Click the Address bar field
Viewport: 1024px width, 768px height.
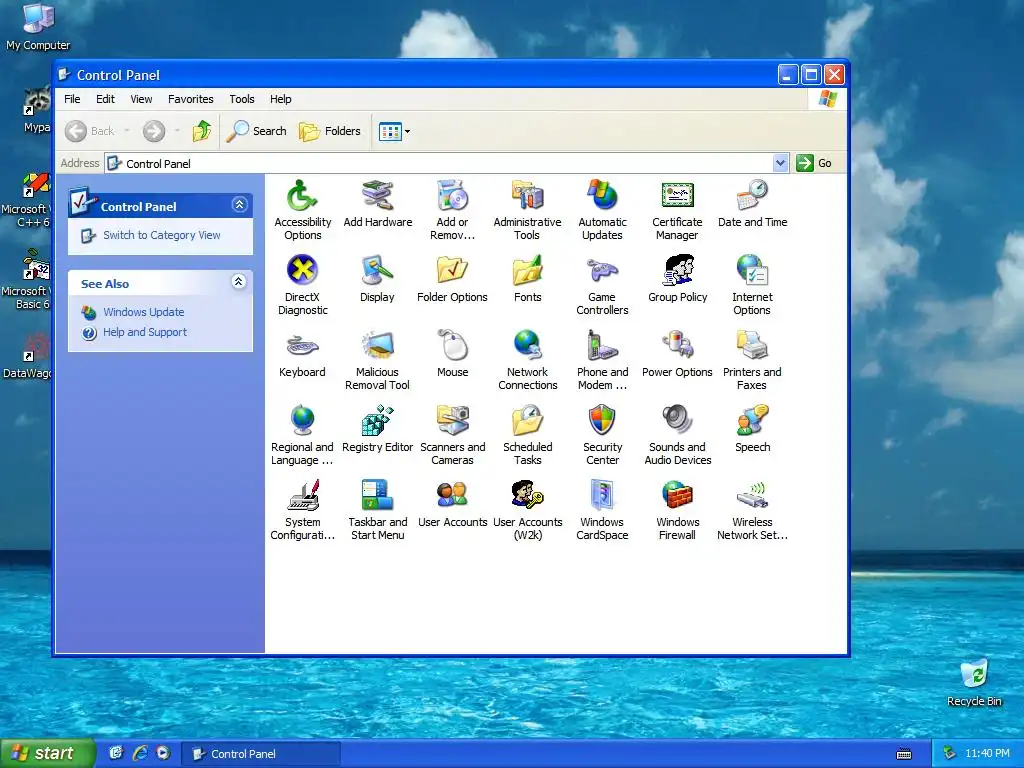click(447, 163)
